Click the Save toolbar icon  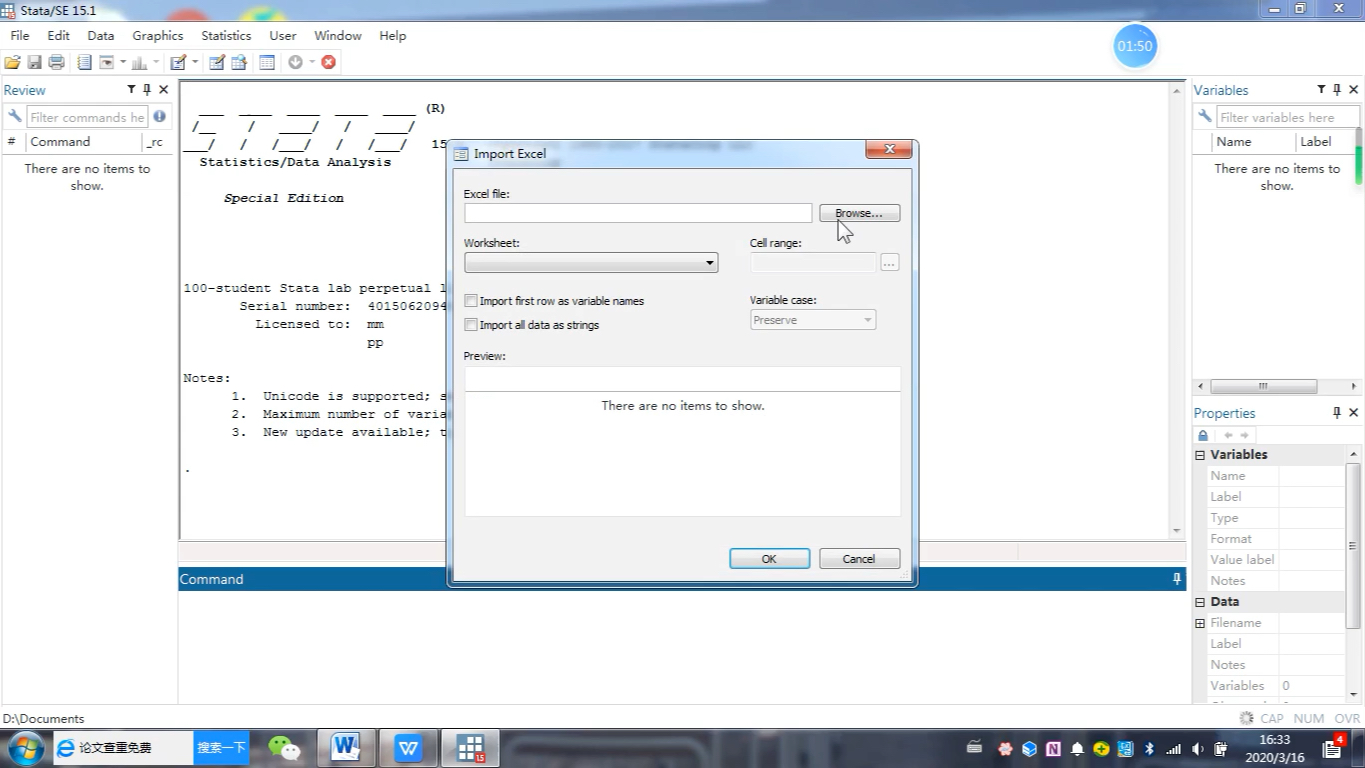point(34,62)
